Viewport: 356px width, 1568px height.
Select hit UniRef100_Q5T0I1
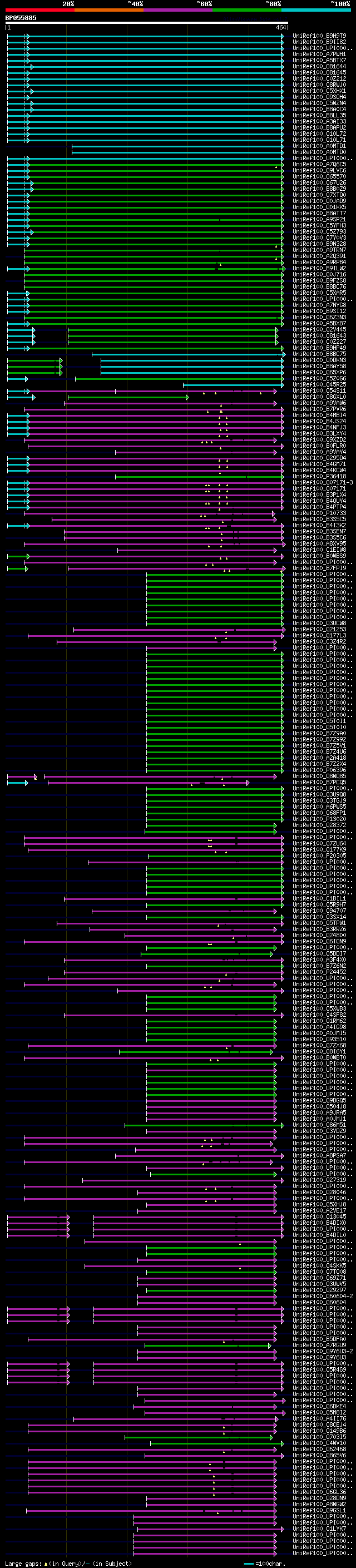(319, 721)
